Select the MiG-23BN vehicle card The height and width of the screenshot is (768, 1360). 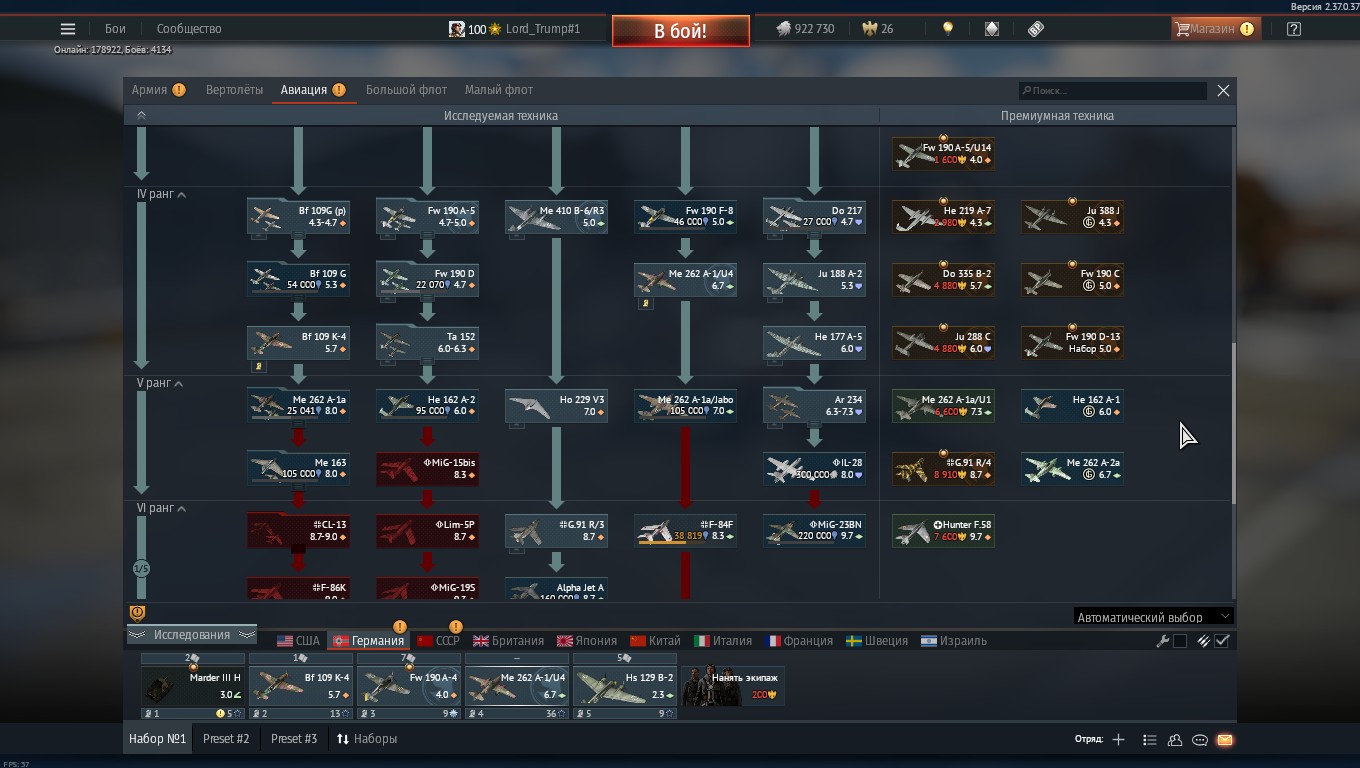(814, 530)
